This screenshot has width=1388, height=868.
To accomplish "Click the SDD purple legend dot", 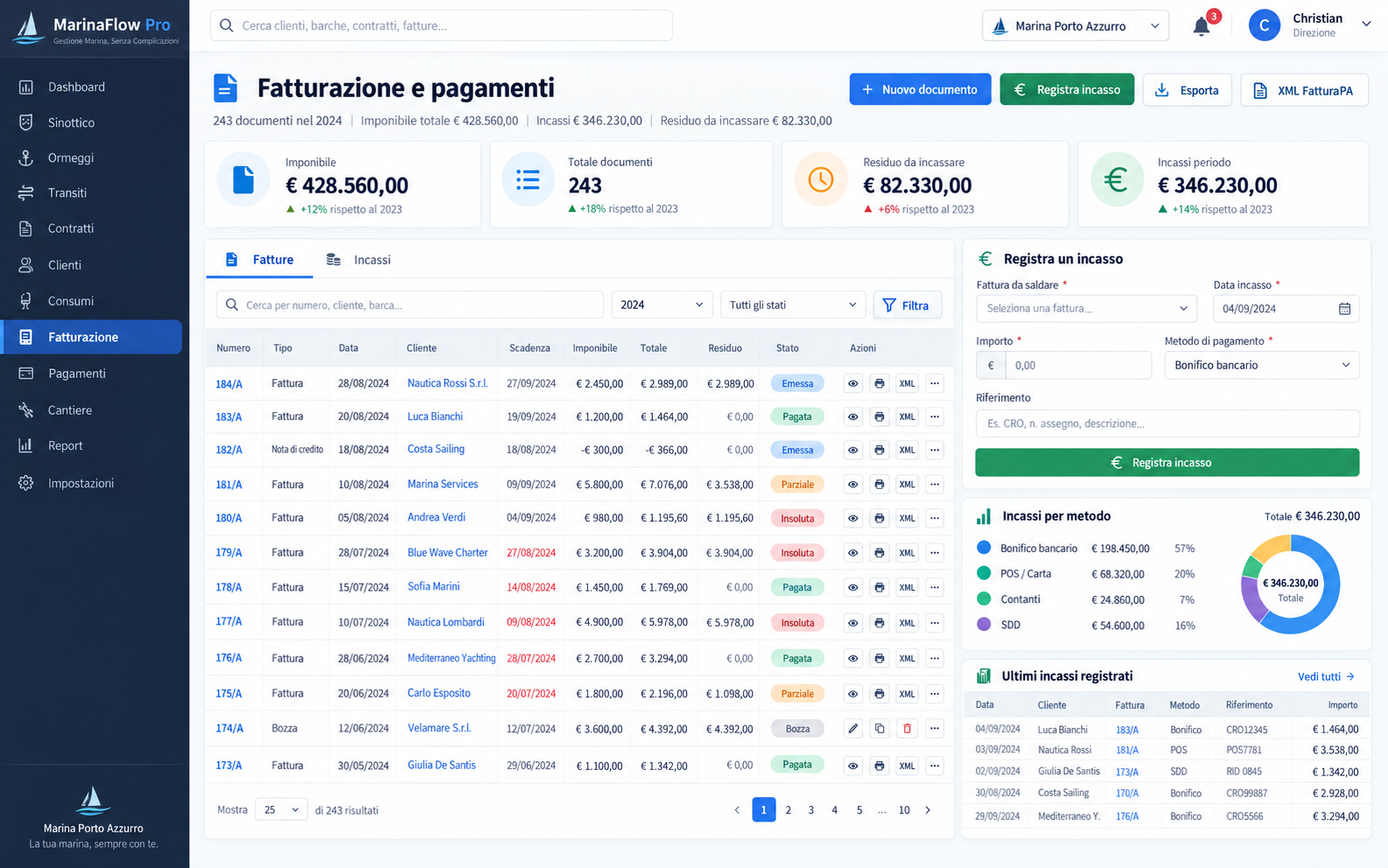I will point(984,625).
